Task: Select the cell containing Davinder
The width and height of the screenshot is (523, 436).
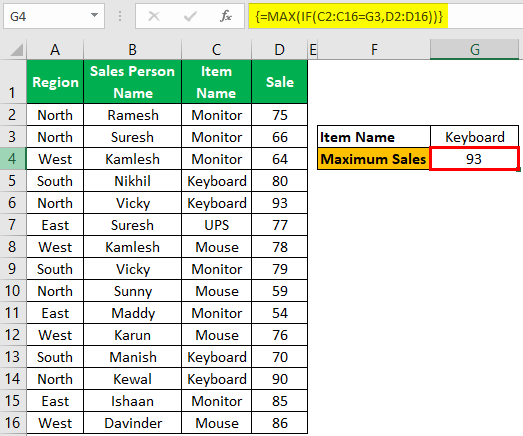Action: (132, 423)
